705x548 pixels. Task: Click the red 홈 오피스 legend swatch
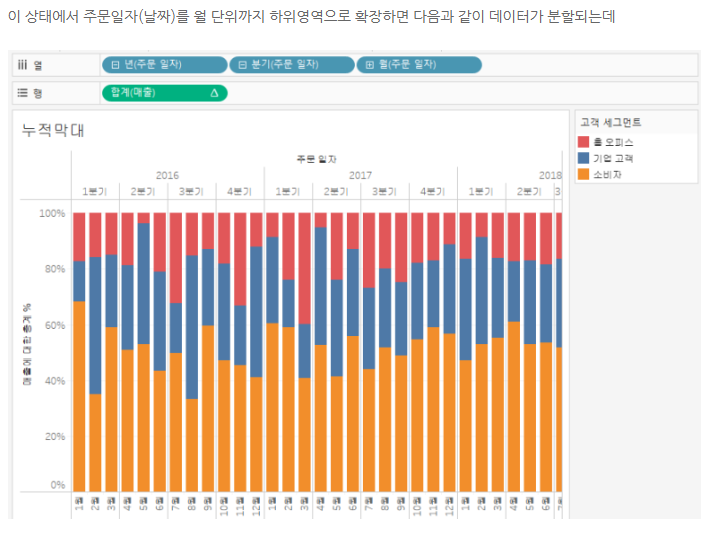coord(583,142)
